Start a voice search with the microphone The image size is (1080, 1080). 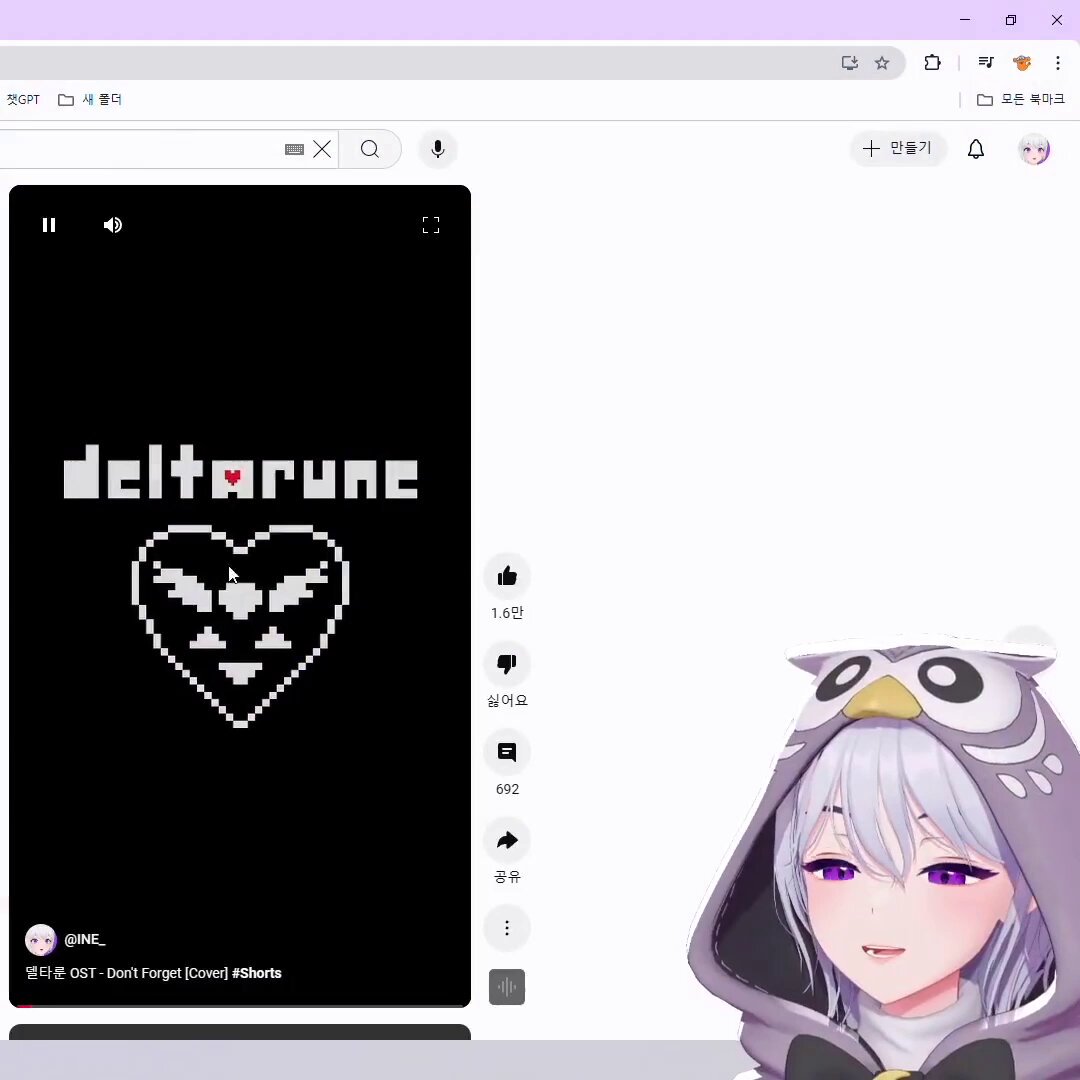[437, 149]
